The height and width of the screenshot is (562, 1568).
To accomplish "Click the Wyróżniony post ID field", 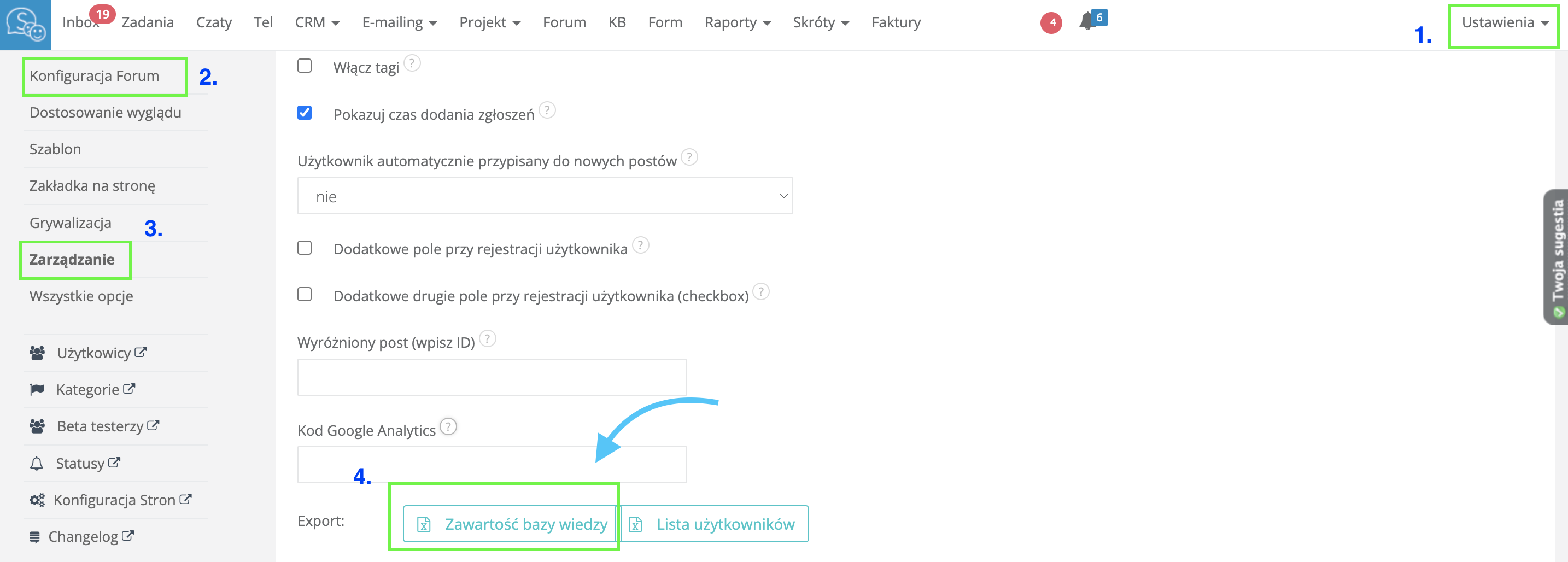I will pos(492,378).
